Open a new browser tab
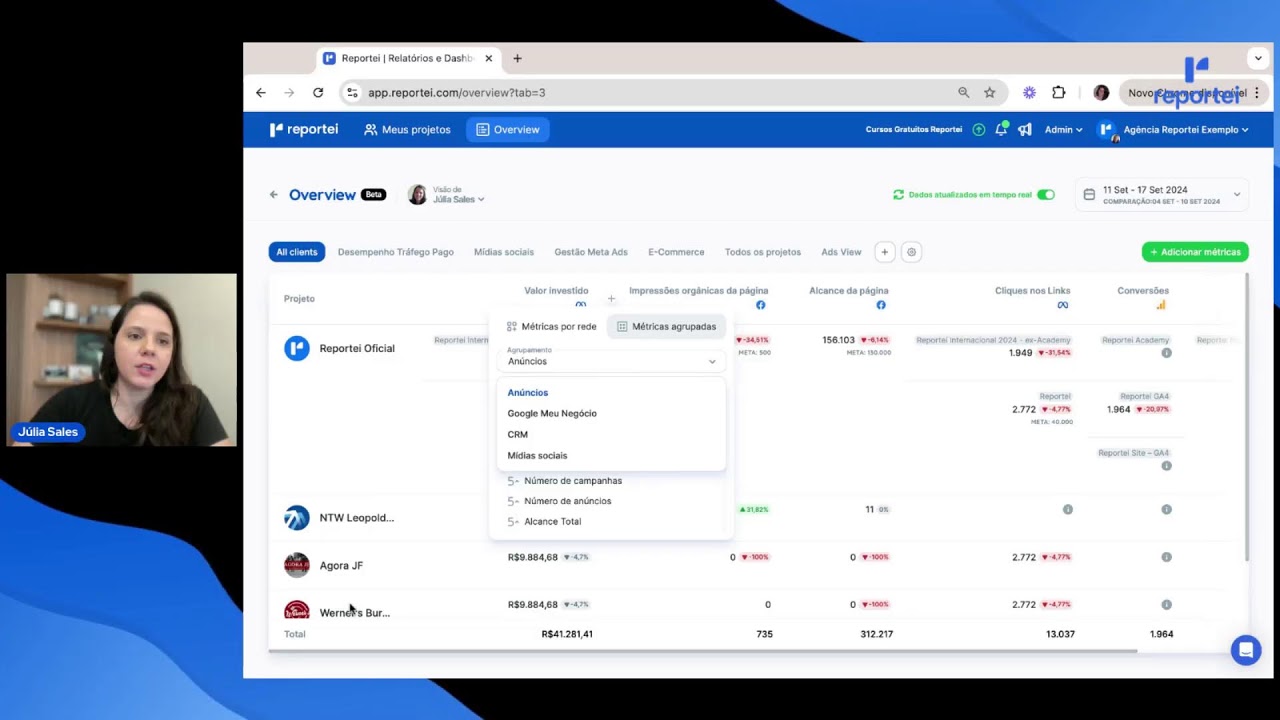This screenshot has width=1280, height=720. coord(517,58)
